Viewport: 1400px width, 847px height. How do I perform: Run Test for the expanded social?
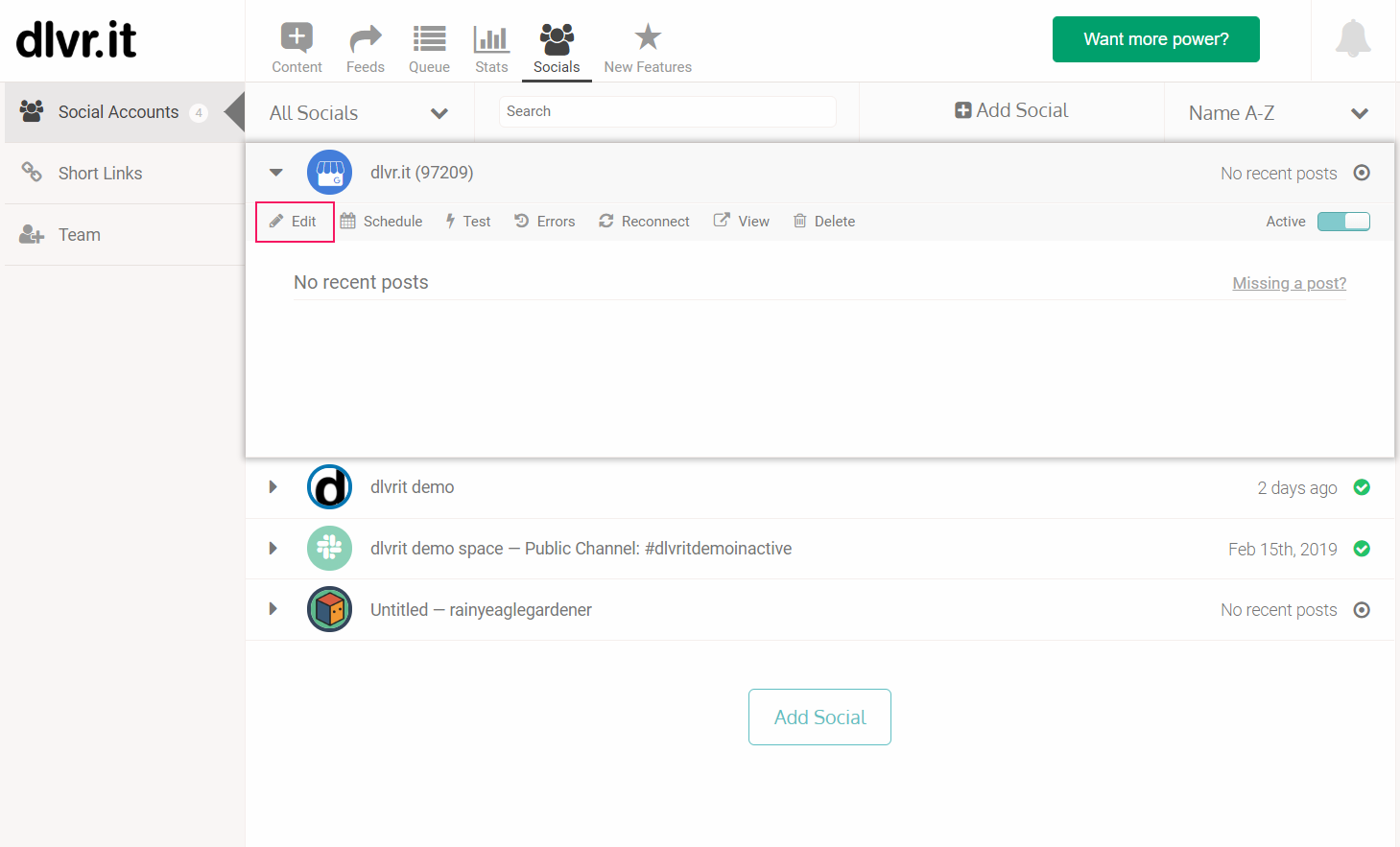(x=468, y=222)
